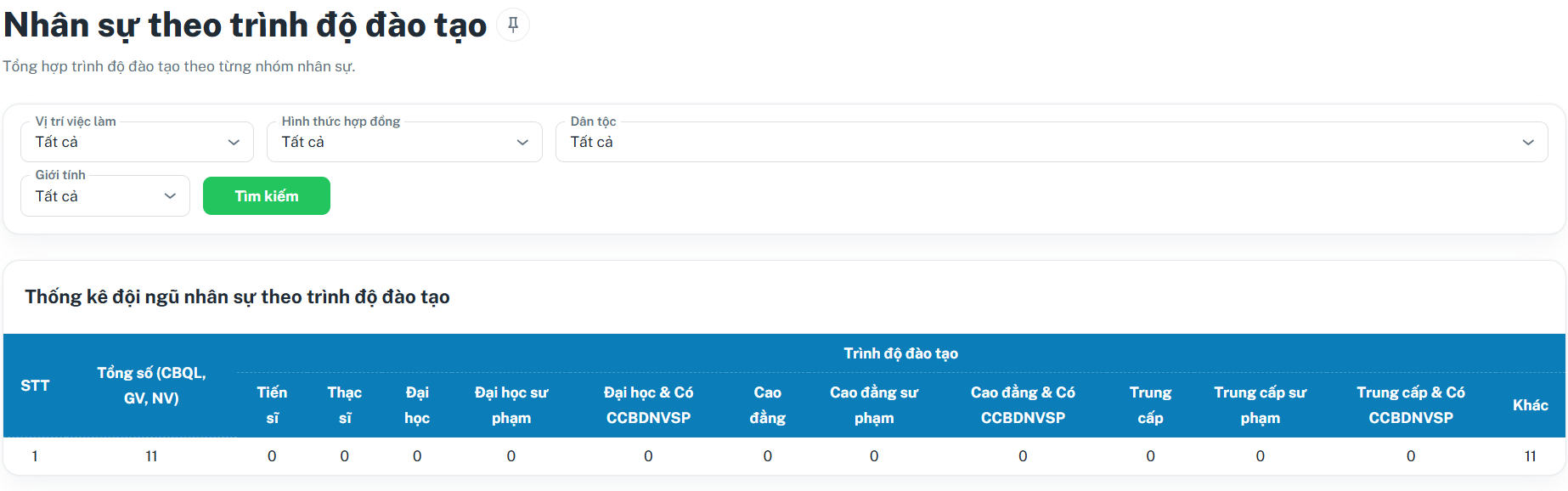Click the pin icon beside page title
The height and width of the screenshot is (491, 1568).
pyautogui.click(x=513, y=25)
